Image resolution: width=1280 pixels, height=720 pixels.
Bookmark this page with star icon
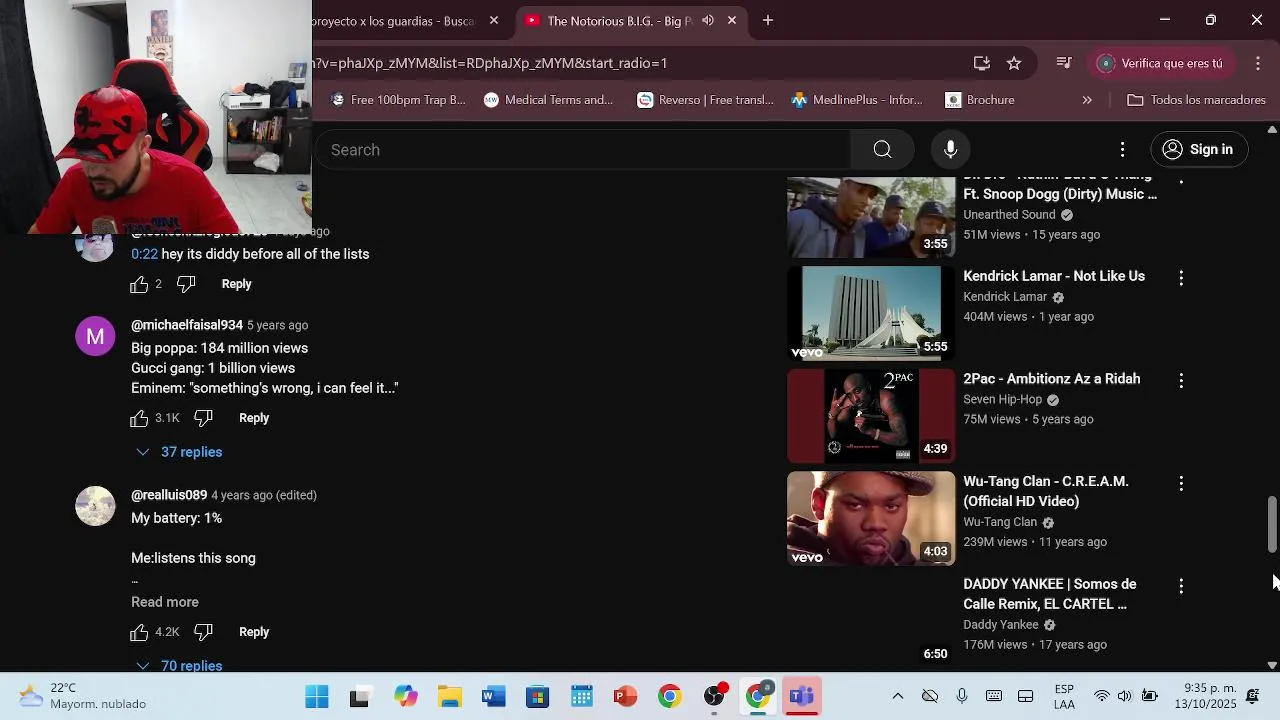[x=1014, y=63]
